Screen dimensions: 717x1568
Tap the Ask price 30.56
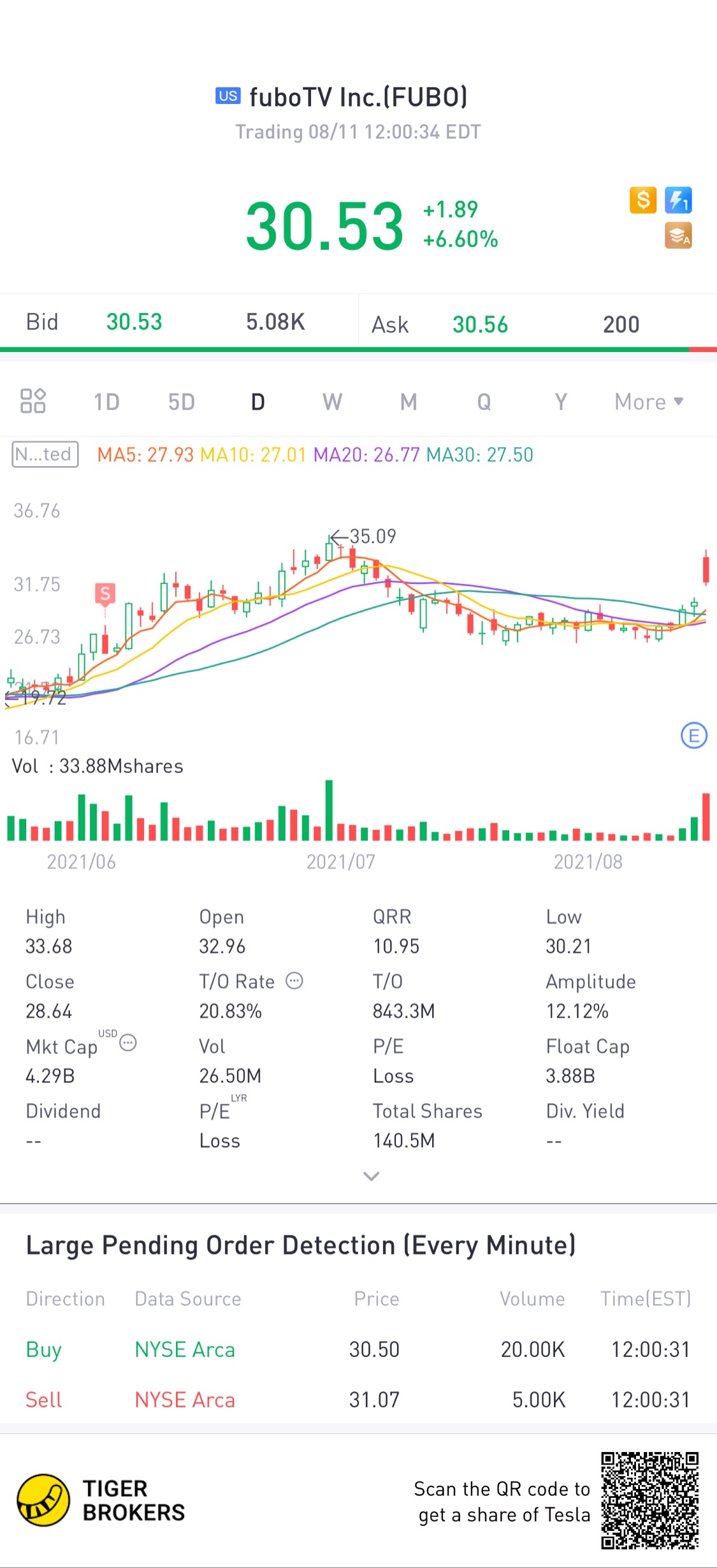click(x=481, y=325)
